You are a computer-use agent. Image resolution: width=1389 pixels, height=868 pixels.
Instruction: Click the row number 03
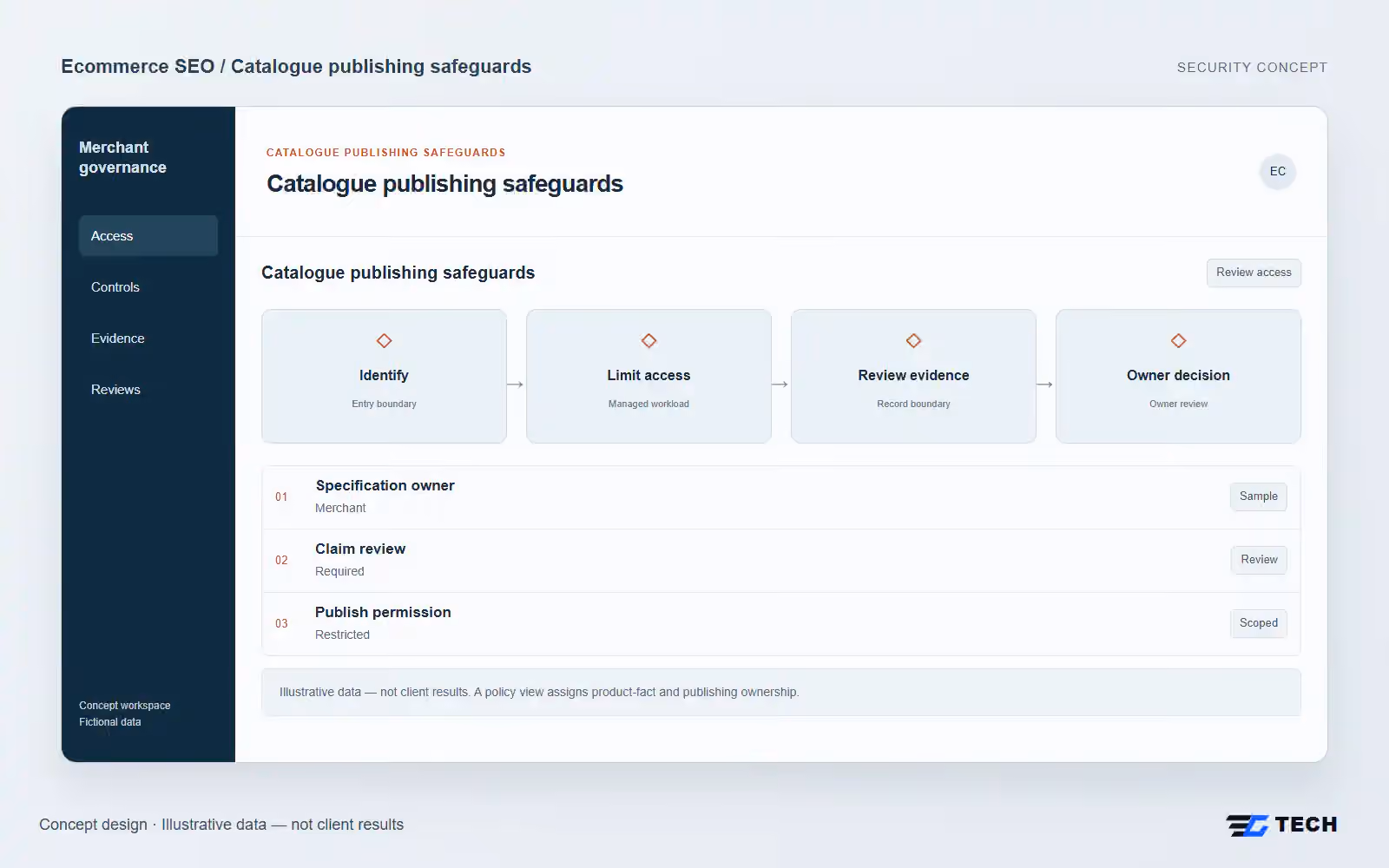click(281, 624)
